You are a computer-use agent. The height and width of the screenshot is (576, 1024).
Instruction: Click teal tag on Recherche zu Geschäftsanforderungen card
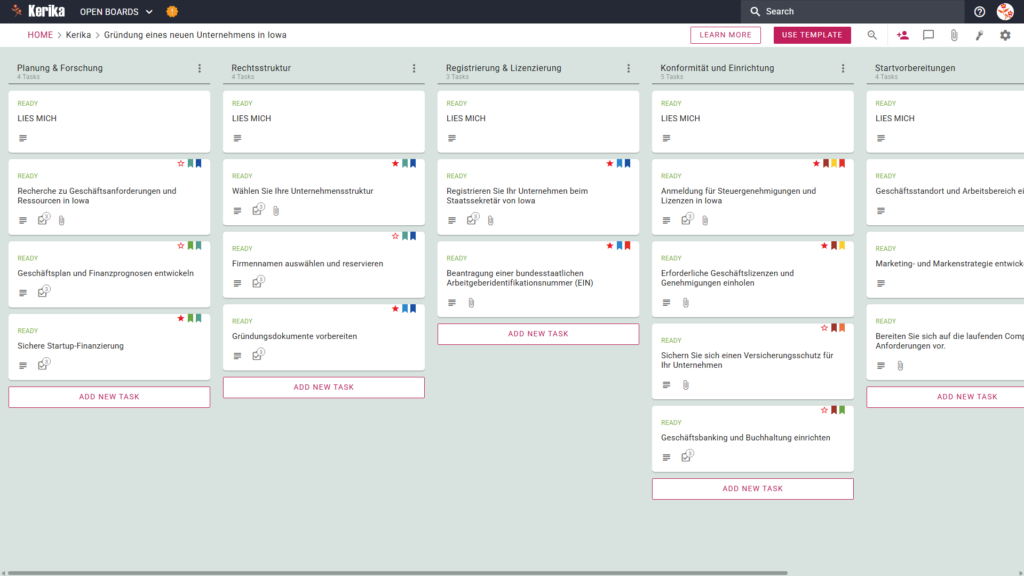click(191, 163)
